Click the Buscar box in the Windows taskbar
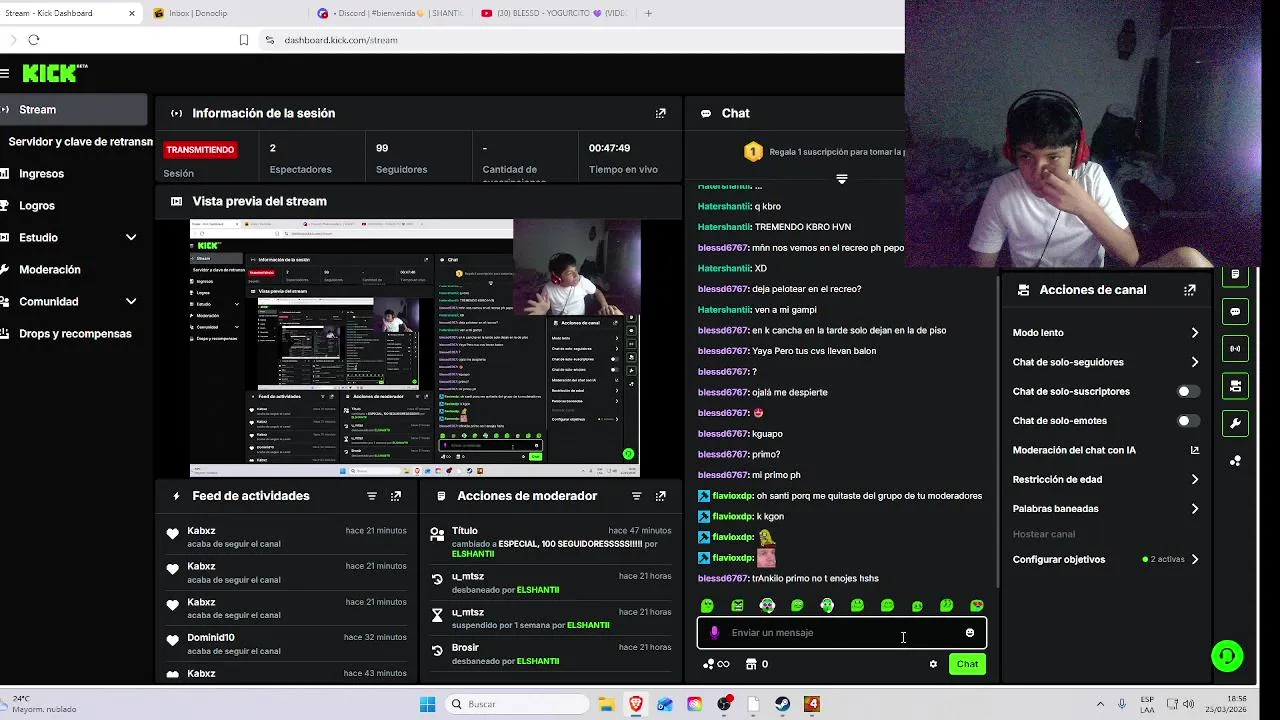The height and width of the screenshot is (720, 1280). click(516, 704)
